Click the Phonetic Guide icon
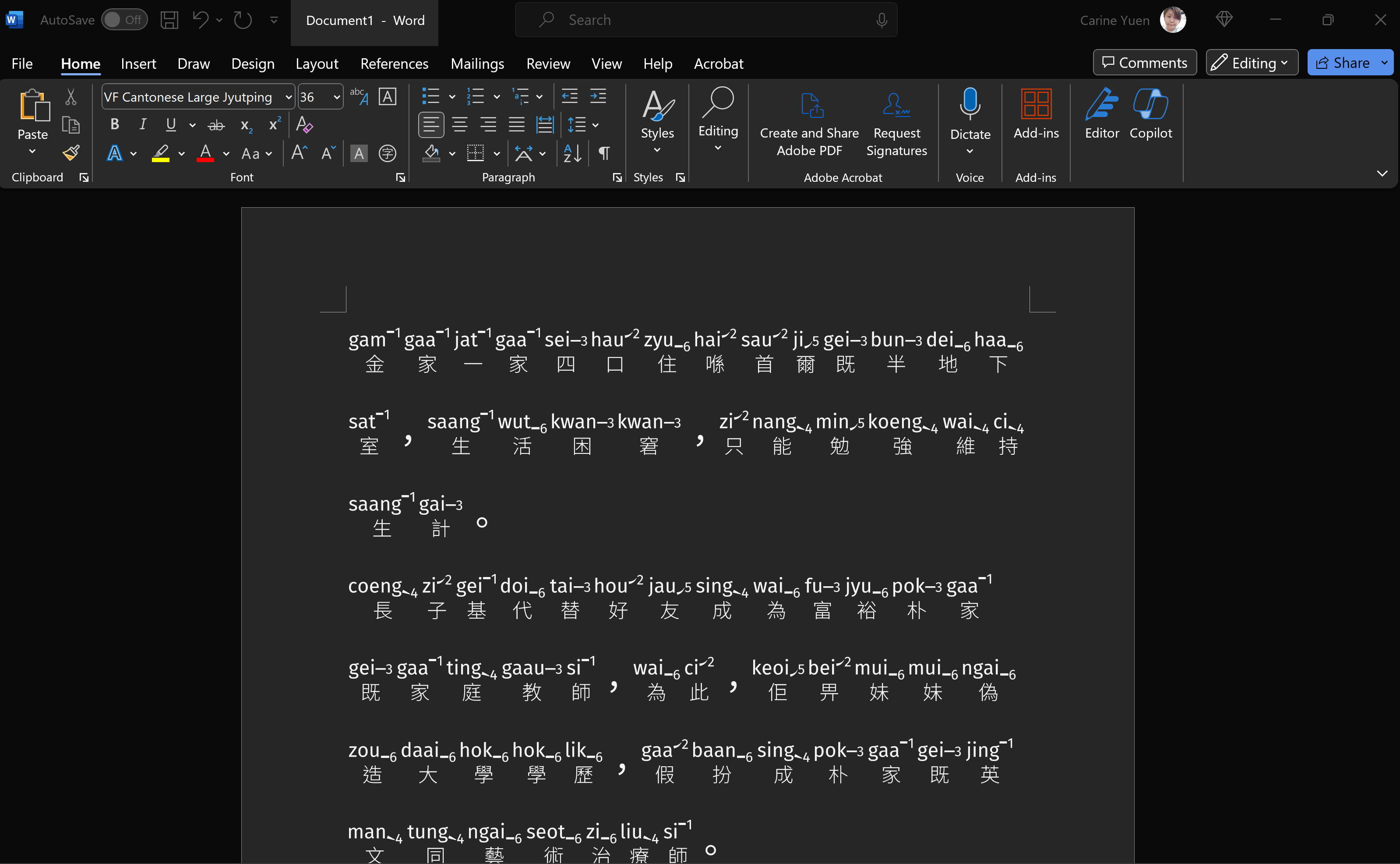The image size is (1400, 864). 359,96
